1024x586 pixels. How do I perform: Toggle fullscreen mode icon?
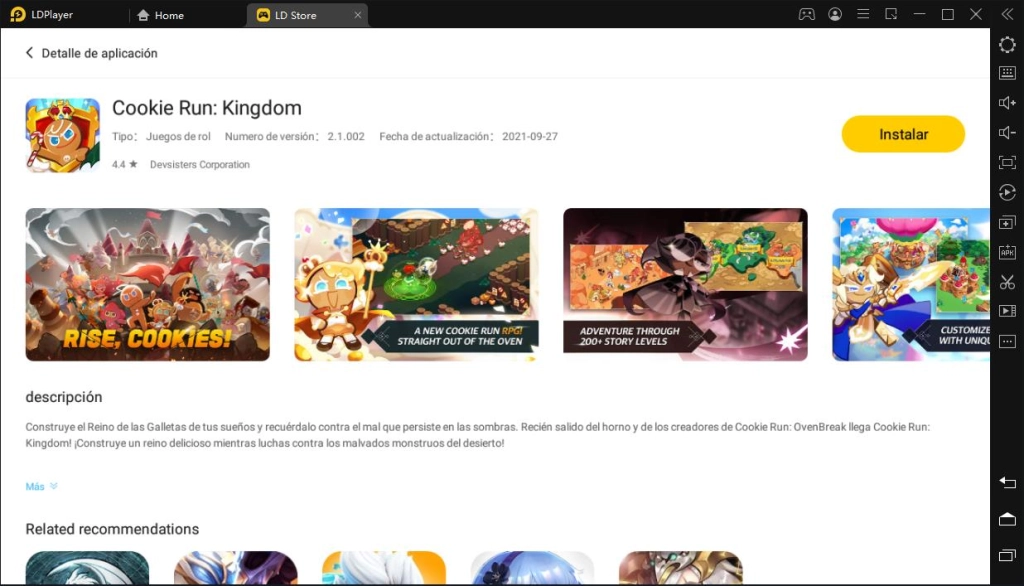tap(1007, 162)
